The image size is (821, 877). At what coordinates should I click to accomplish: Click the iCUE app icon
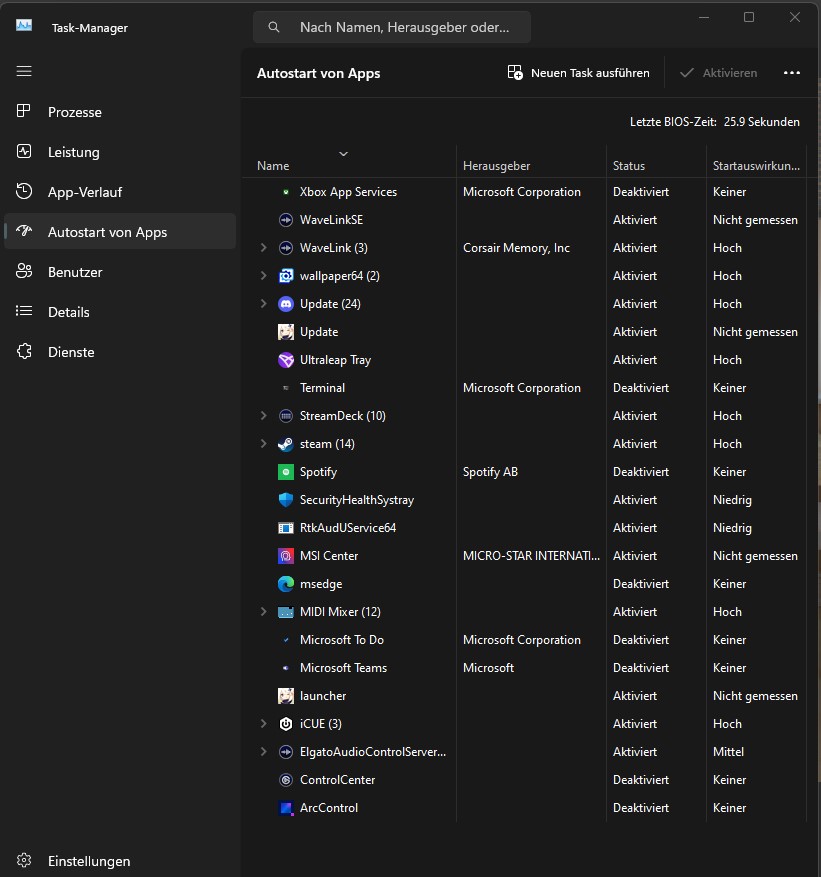(x=286, y=724)
